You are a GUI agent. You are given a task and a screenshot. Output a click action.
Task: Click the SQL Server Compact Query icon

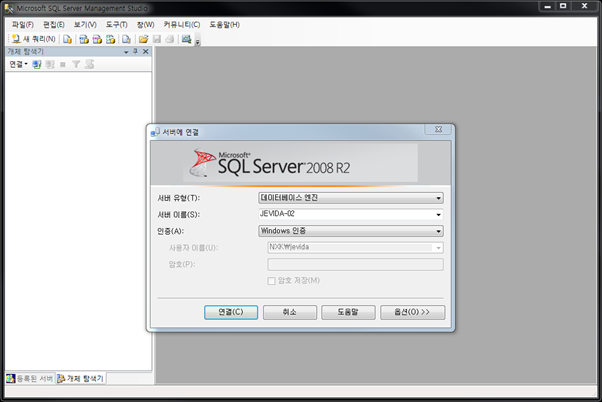(x=126, y=39)
